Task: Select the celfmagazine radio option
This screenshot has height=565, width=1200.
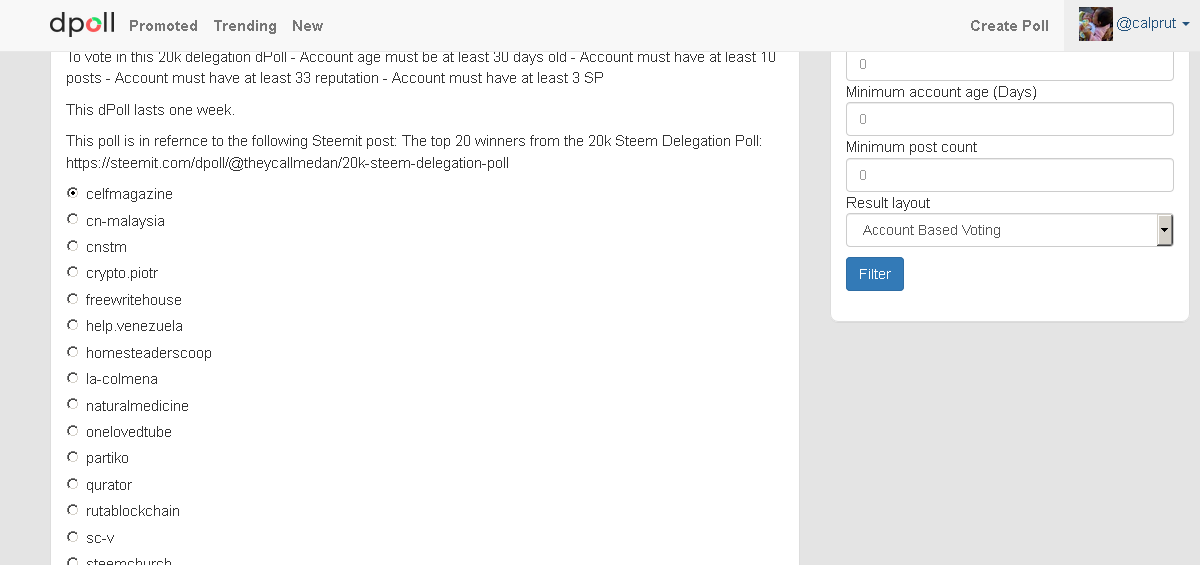Action: click(x=73, y=193)
